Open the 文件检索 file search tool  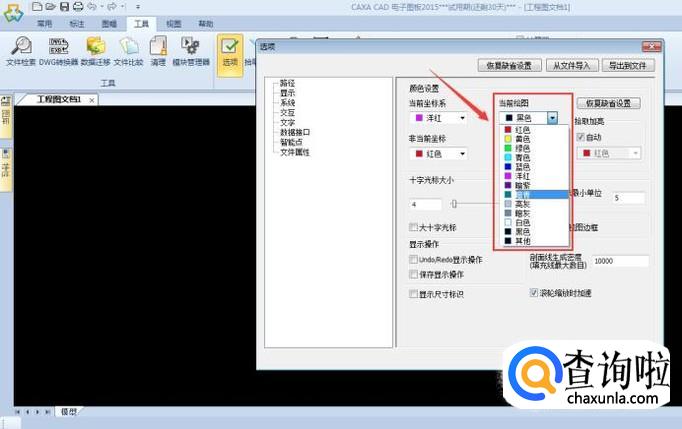[20, 51]
